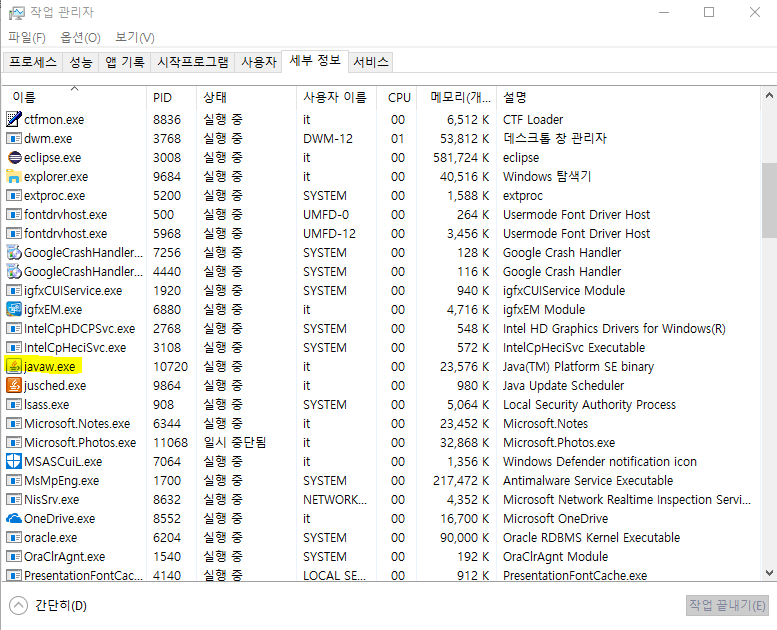Viewport: 777px width, 630px height.
Task: Click the NETWORK... user name cell
Action: click(335, 499)
